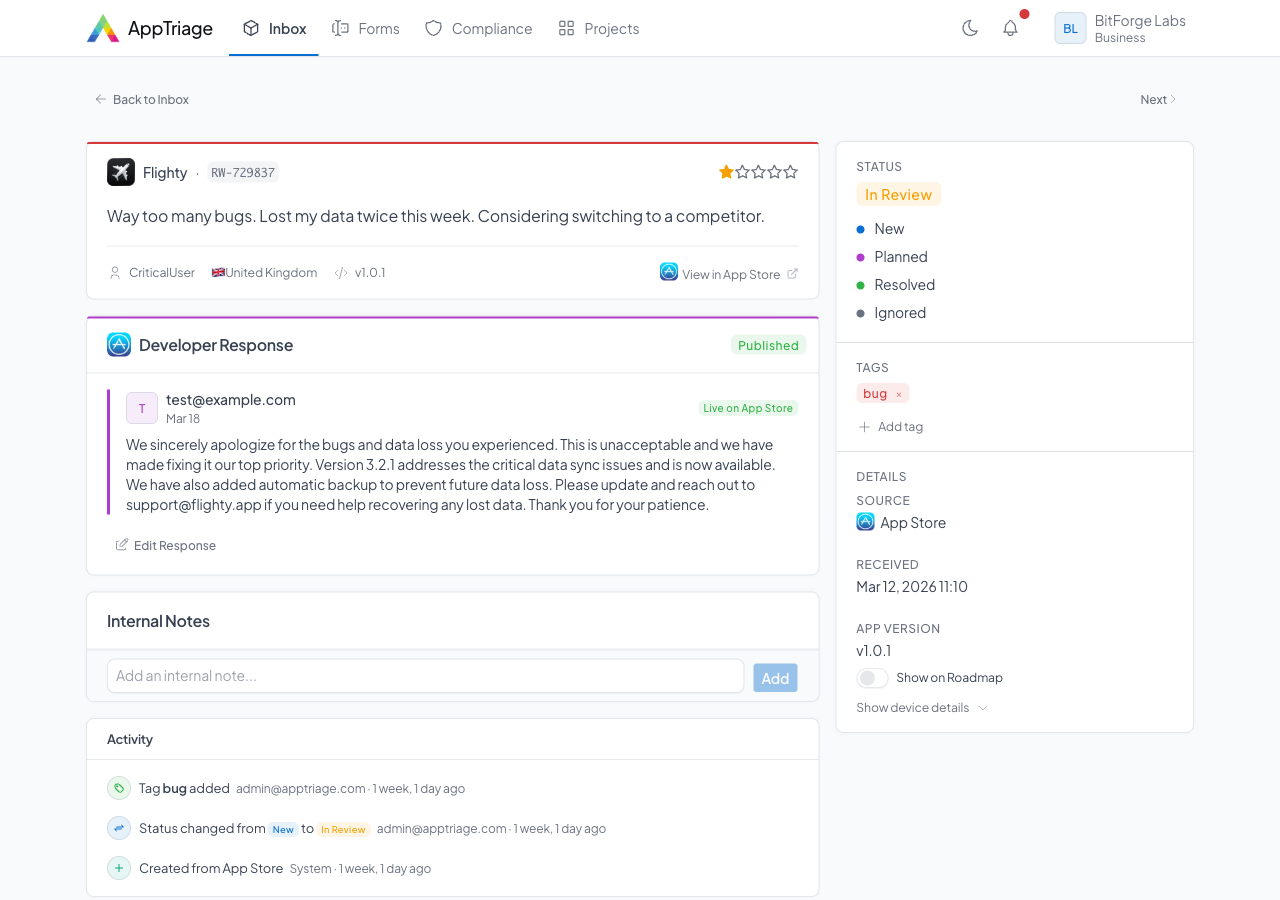Set status to Resolved
The image size is (1280, 900).
(x=903, y=285)
